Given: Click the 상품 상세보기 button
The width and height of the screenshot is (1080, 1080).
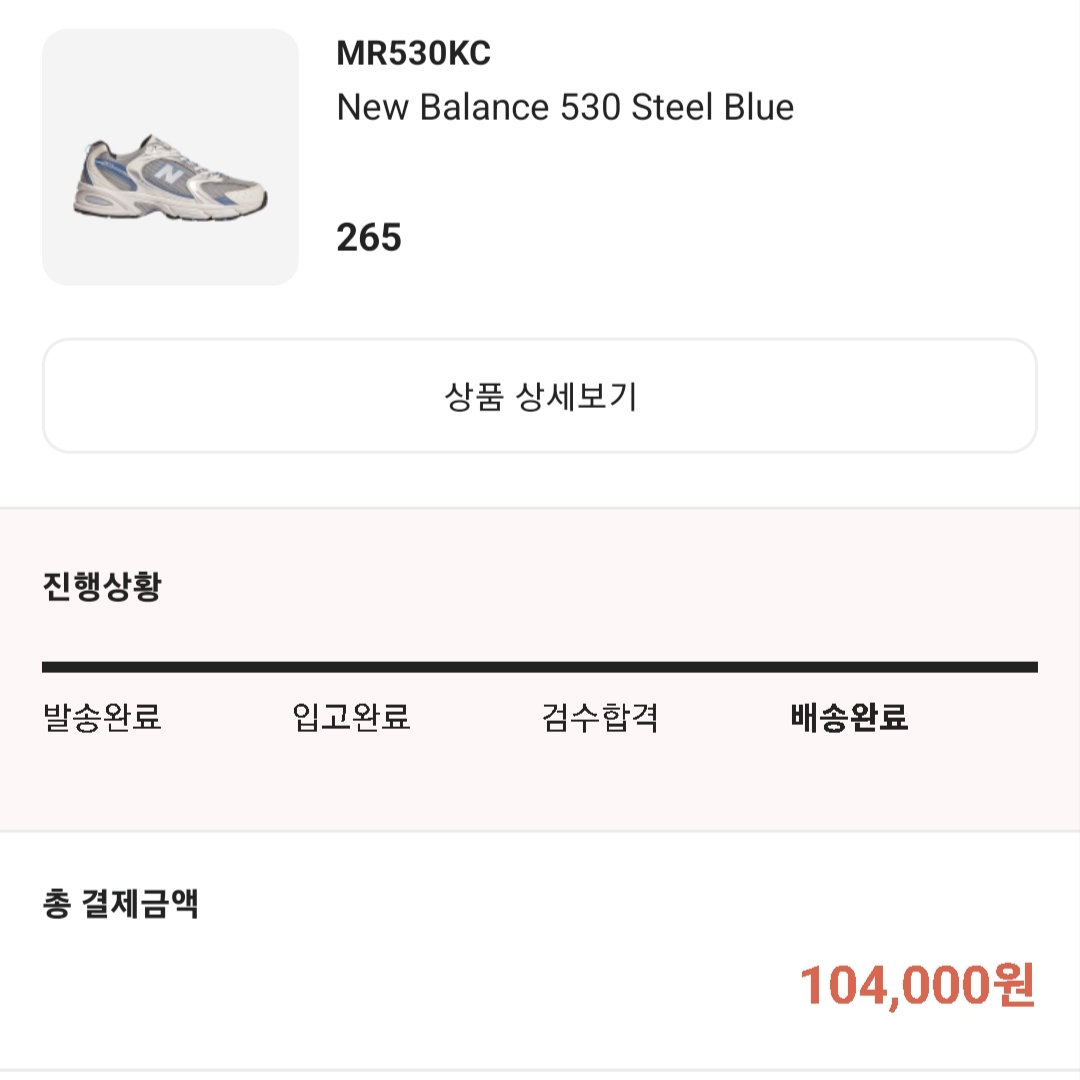Looking at the screenshot, I should [540, 396].
